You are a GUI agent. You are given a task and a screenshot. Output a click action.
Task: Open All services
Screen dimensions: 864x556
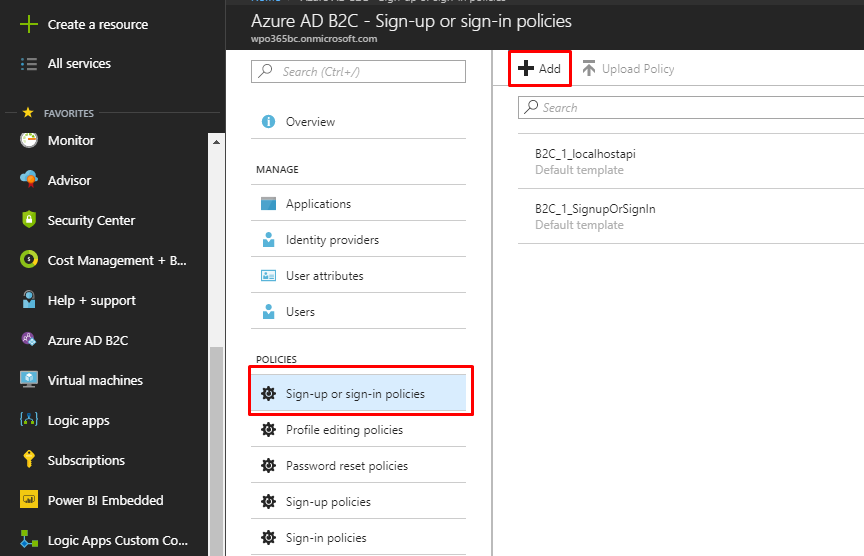point(79,63)
